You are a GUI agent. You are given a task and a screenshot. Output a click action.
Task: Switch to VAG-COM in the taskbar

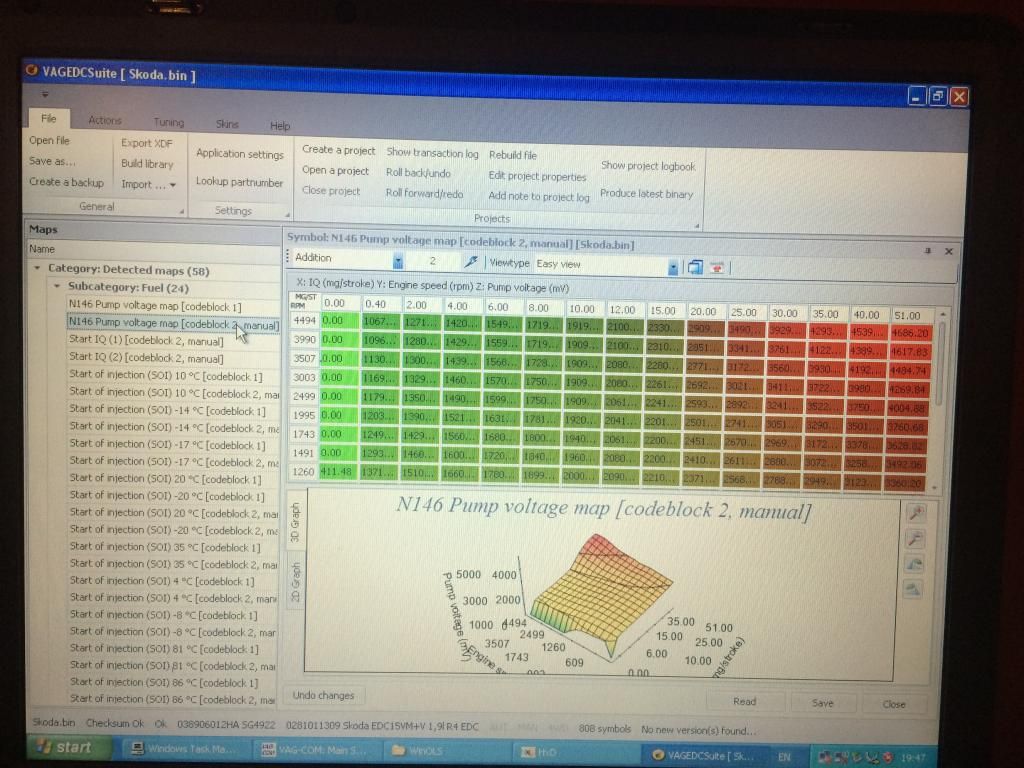pos(315,750)
